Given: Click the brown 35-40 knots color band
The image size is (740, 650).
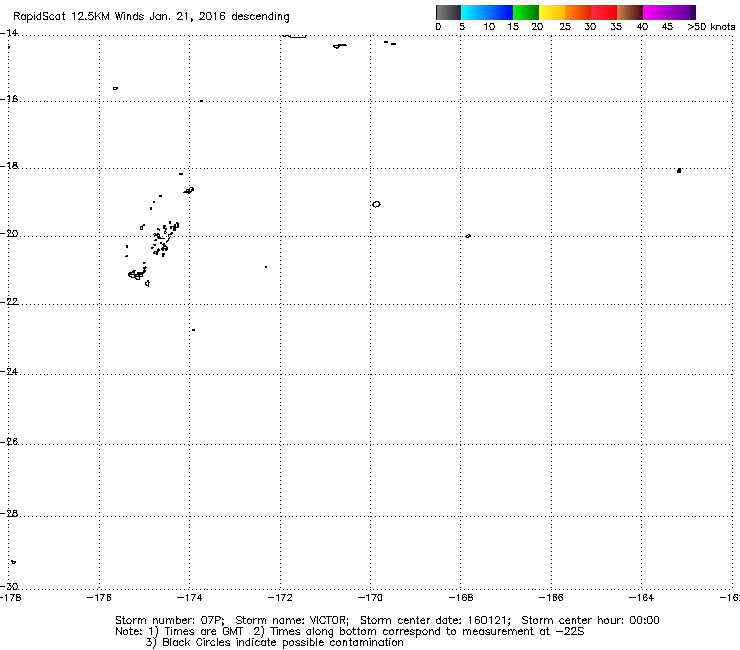Looking at the screenshot, I should (x=630, y=12).
